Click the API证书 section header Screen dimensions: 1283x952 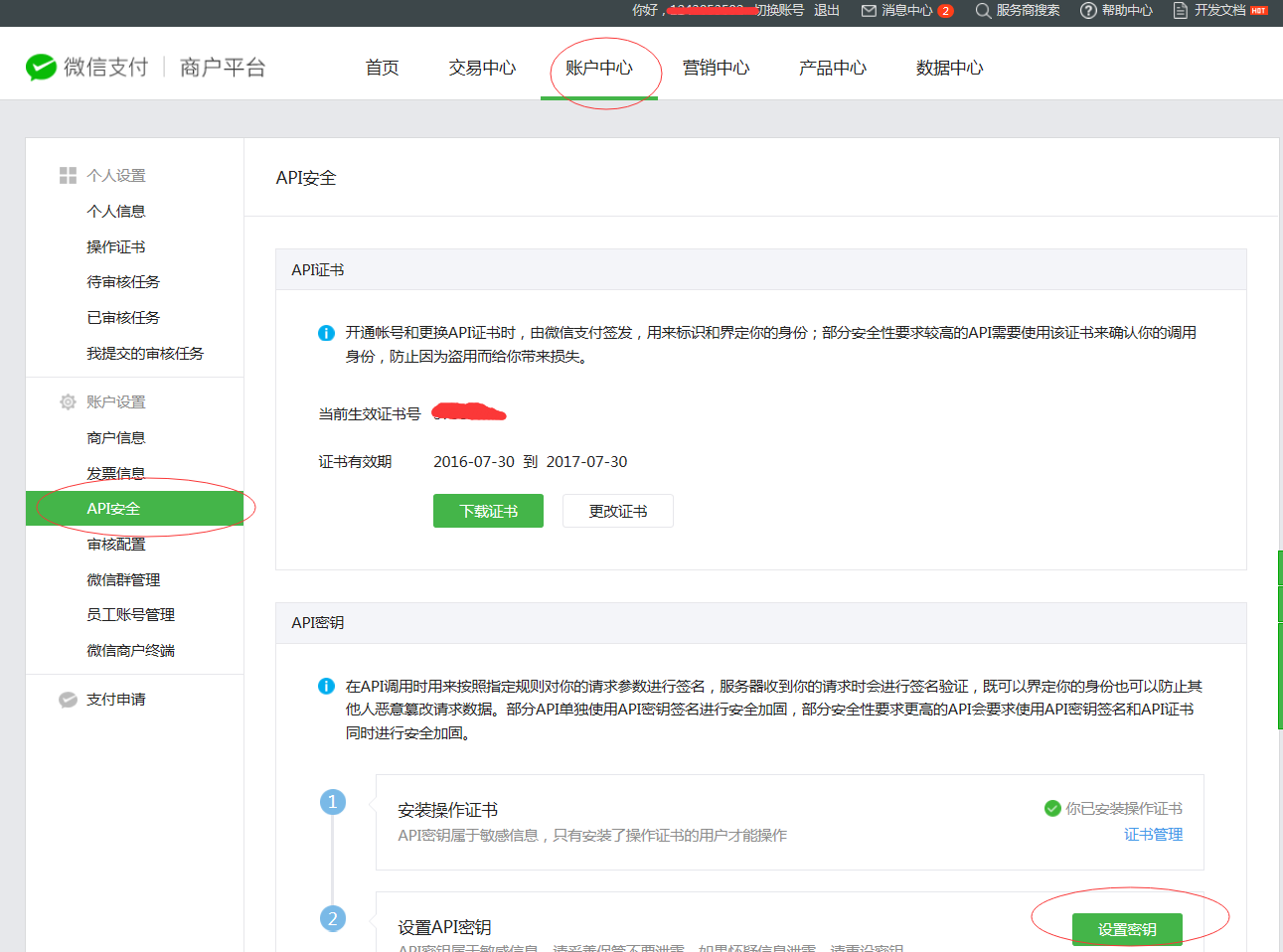(x=318, y=270)
